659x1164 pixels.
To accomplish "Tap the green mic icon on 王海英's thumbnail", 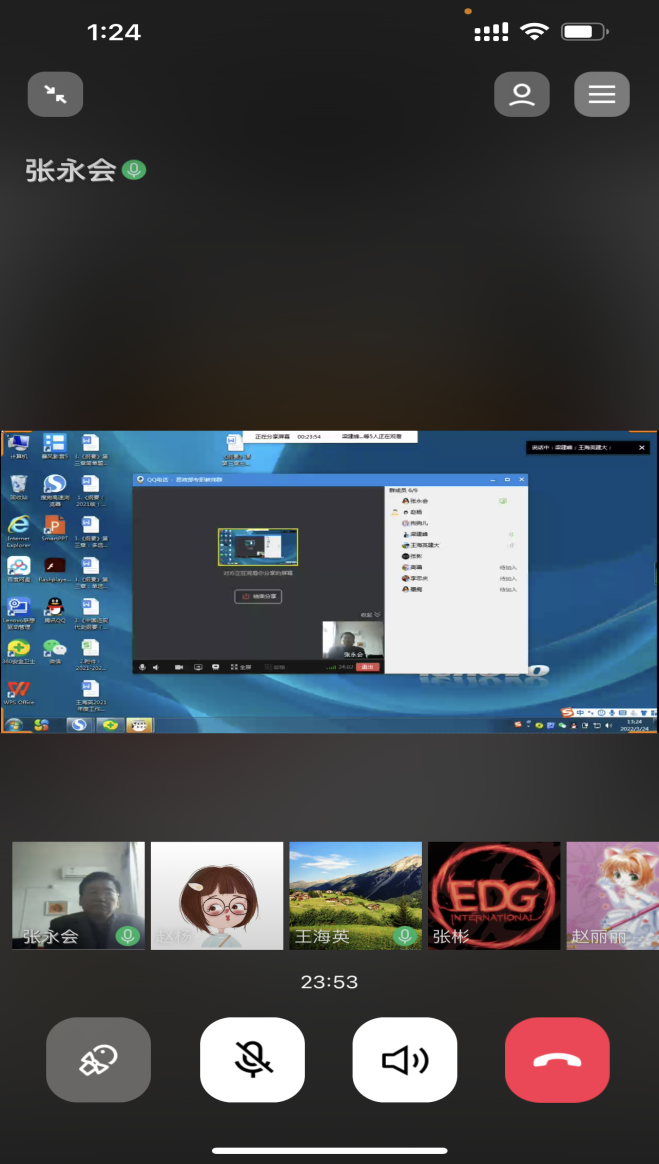I will [x=405, y=936].
